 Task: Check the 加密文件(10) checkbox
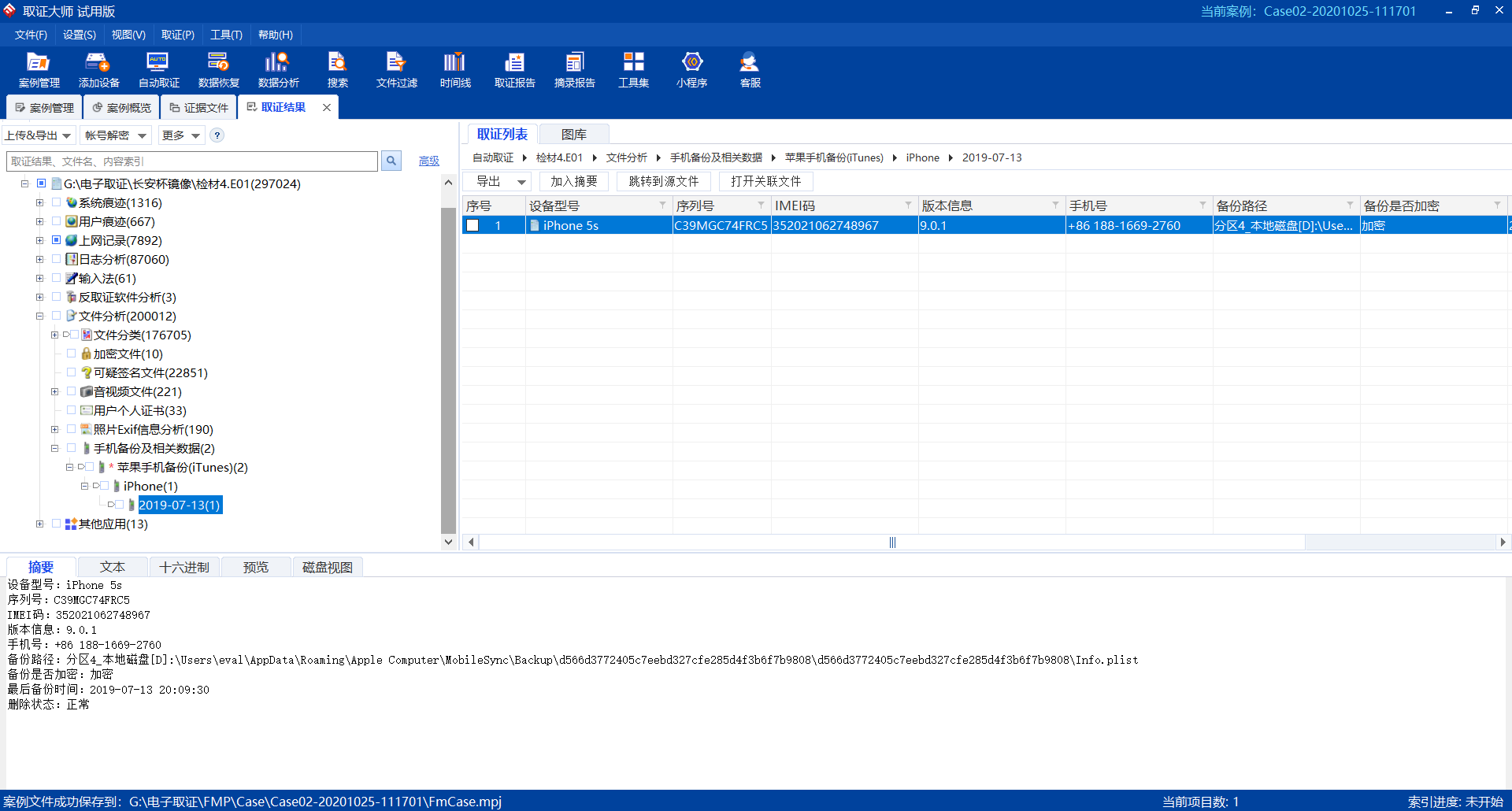pos(71,354)
